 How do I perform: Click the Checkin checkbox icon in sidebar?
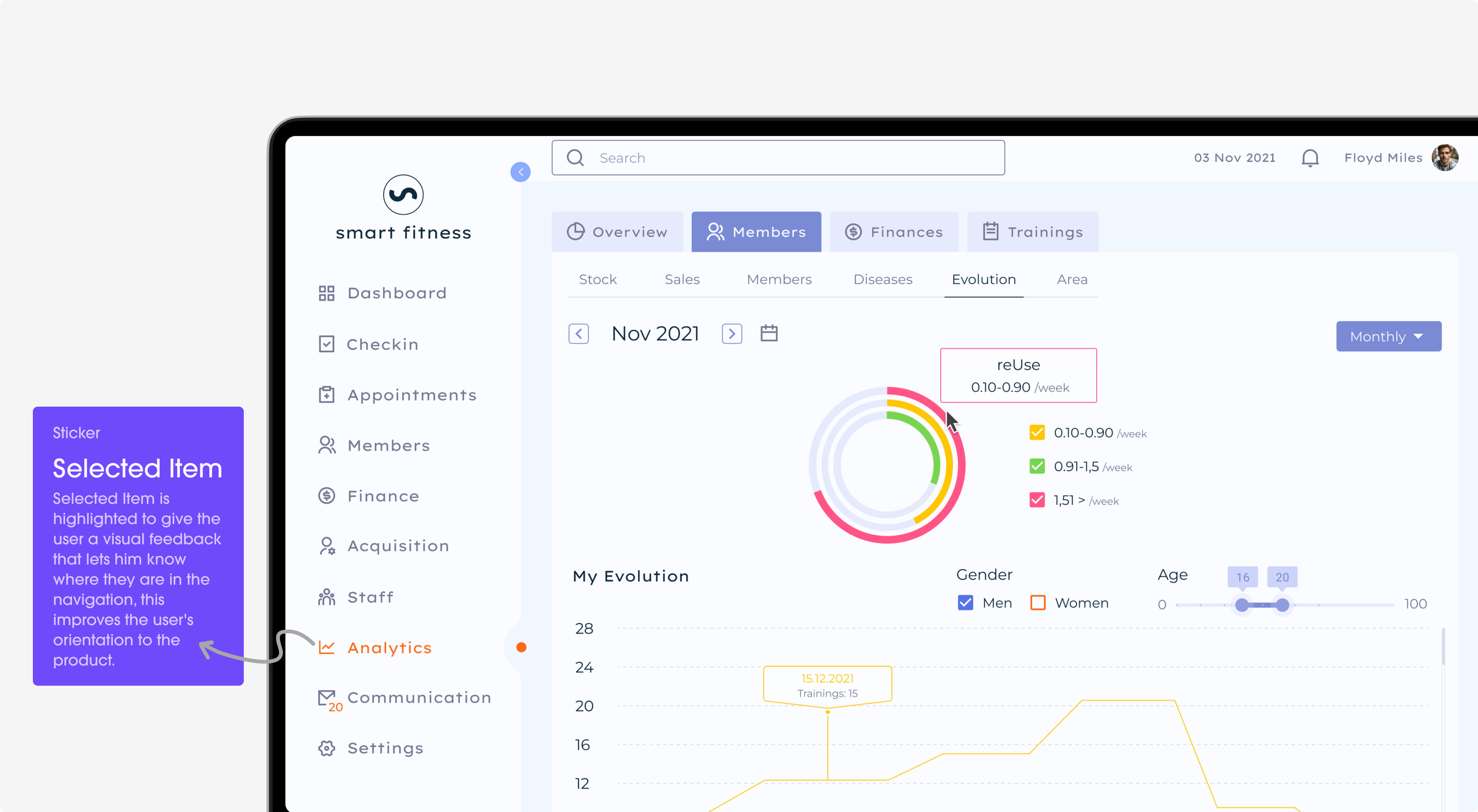pos(326,344)
